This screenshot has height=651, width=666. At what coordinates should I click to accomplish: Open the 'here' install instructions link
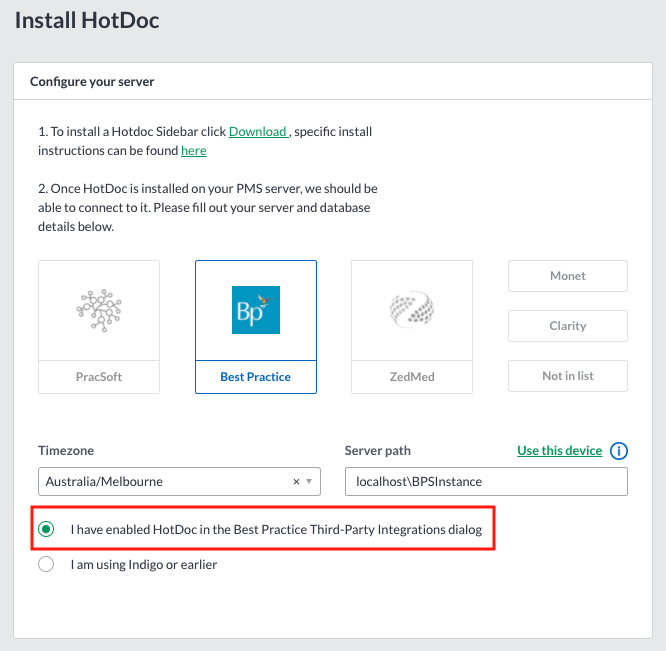click(194, 151)
